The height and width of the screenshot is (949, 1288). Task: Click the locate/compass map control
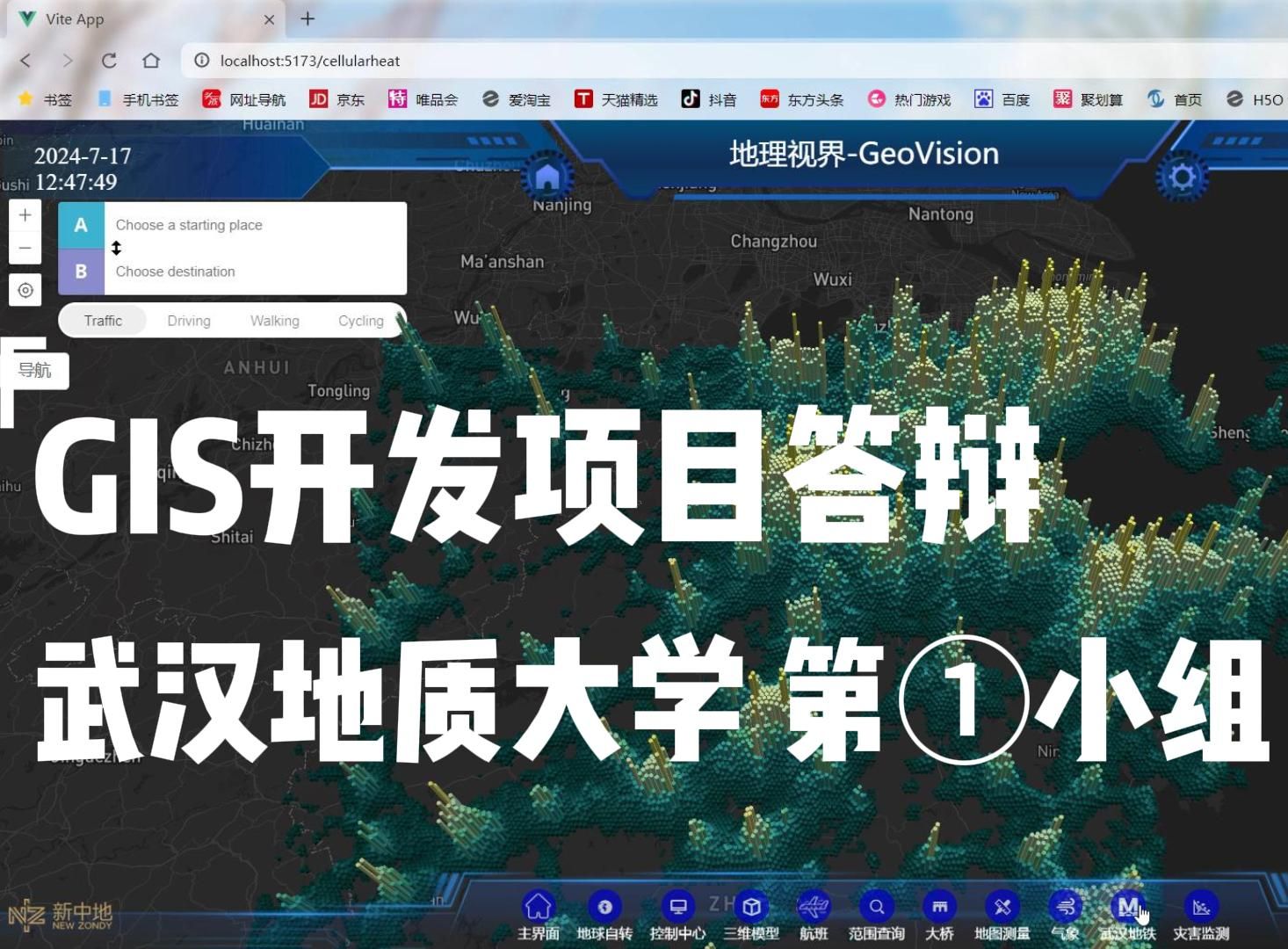(25, 290)
